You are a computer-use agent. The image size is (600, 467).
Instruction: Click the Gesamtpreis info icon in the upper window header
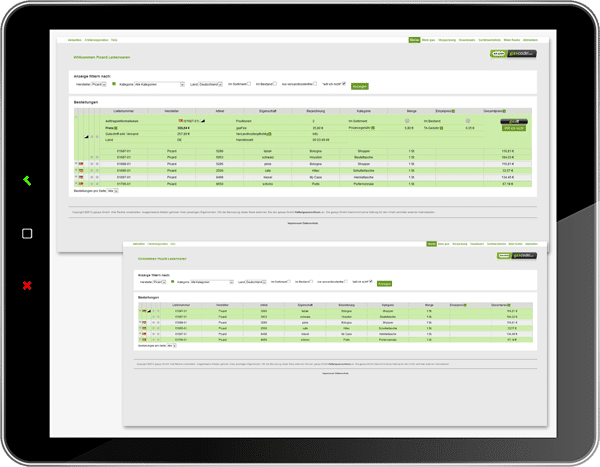[x=504, y=111]
